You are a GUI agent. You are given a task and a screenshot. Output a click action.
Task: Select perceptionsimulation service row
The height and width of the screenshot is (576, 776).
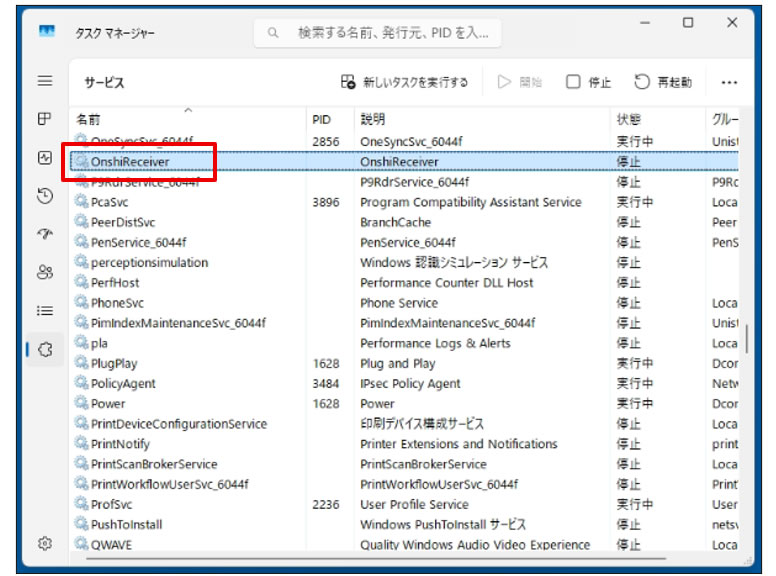click(x=404, y=262)
